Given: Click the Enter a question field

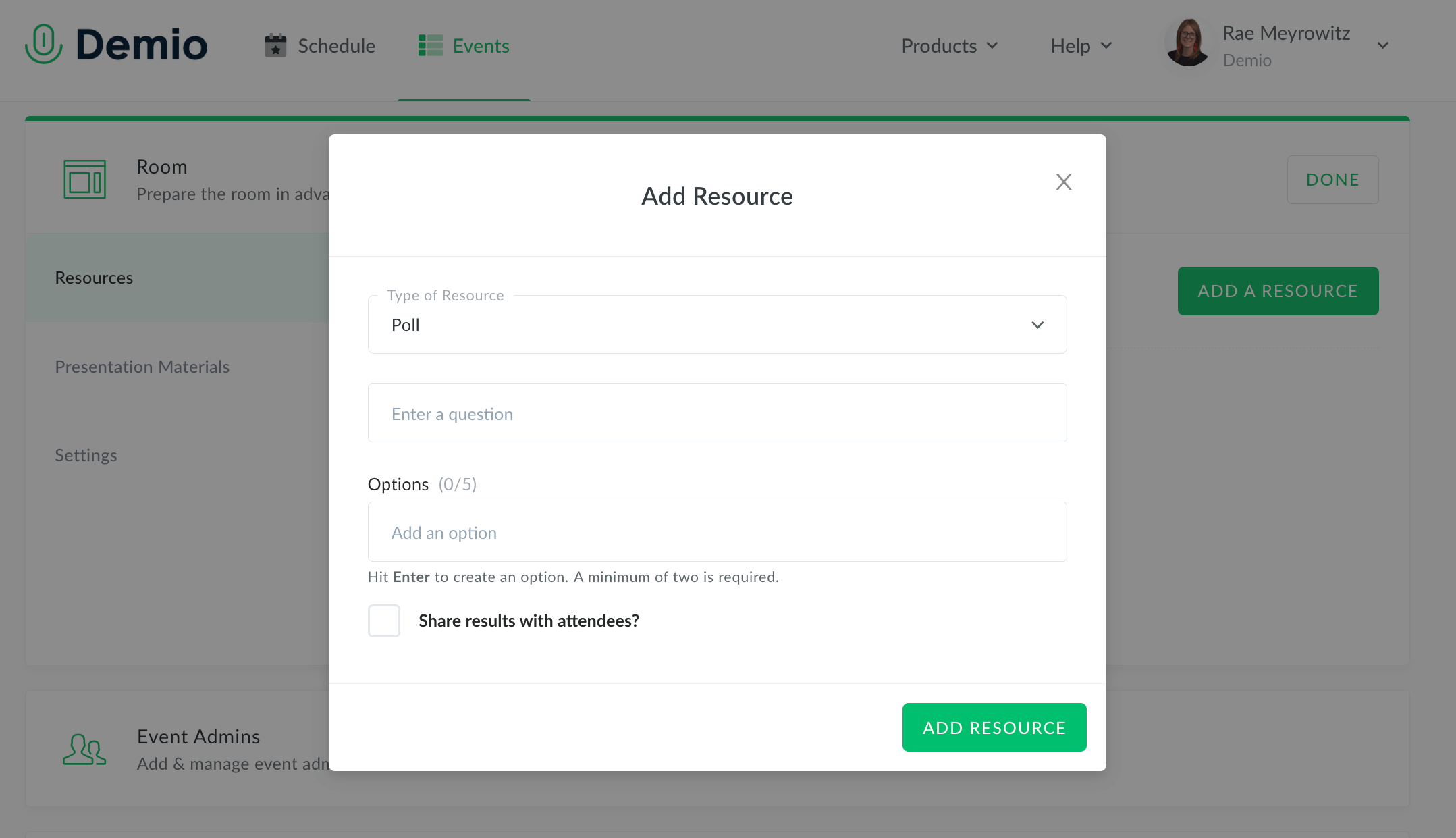Looking at the screenshot, I should (716, 413).
